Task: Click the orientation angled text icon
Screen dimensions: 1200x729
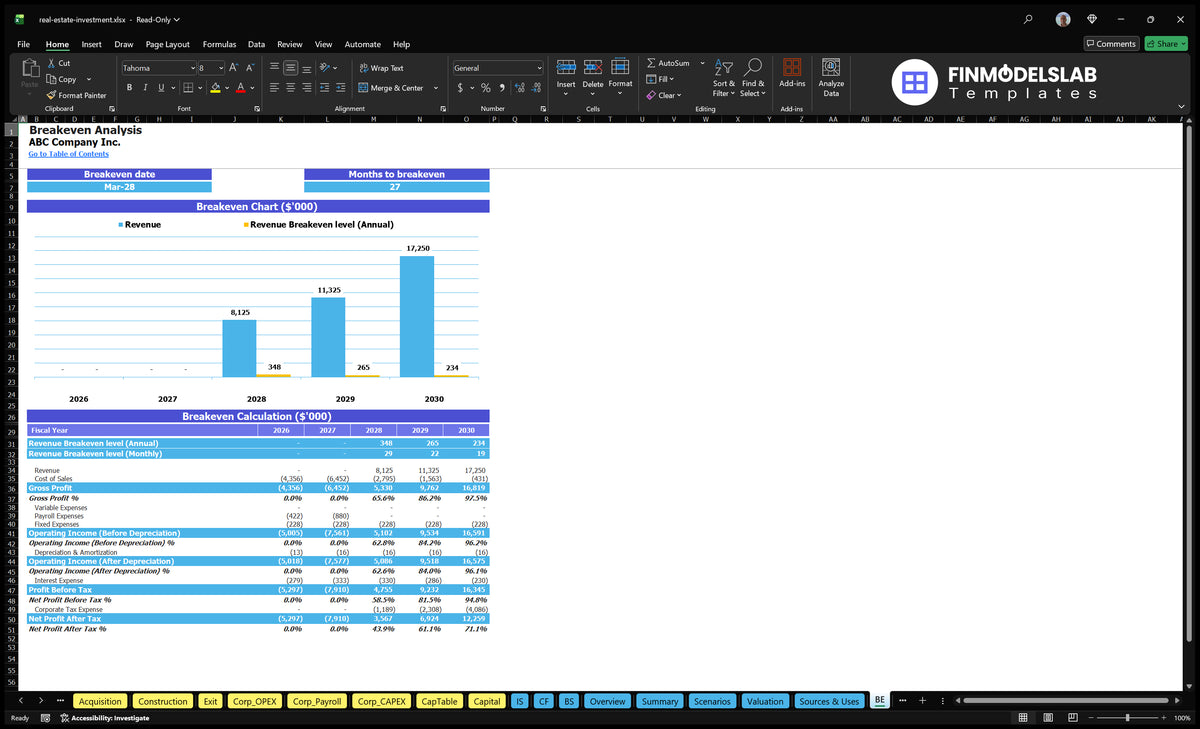Action: [327, 68]
